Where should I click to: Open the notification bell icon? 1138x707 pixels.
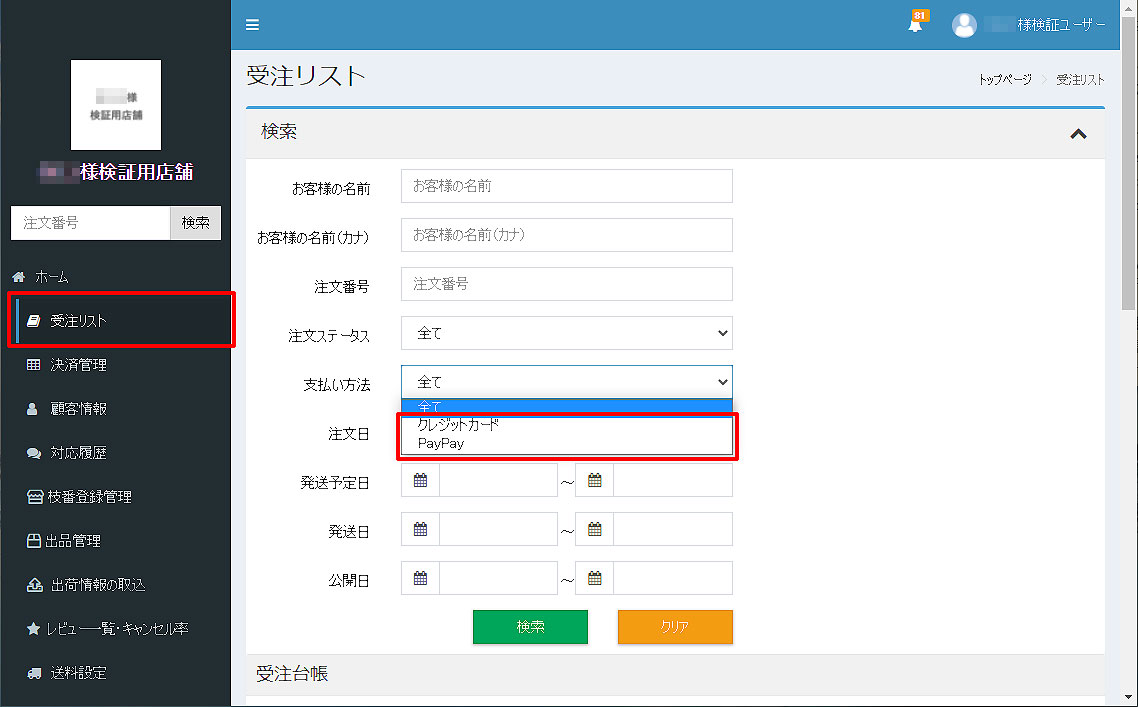[915, 25]
